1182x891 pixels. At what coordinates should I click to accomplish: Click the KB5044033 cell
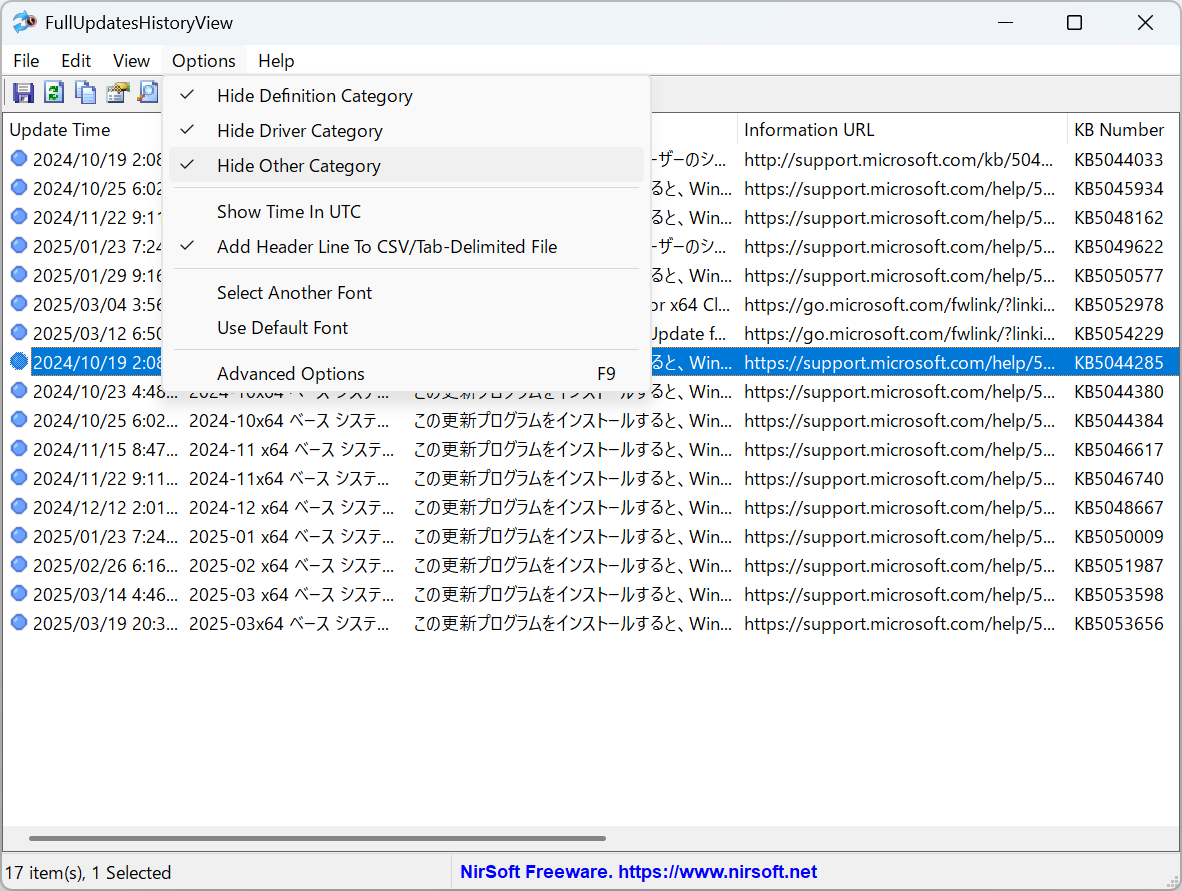coord(1119,160)
